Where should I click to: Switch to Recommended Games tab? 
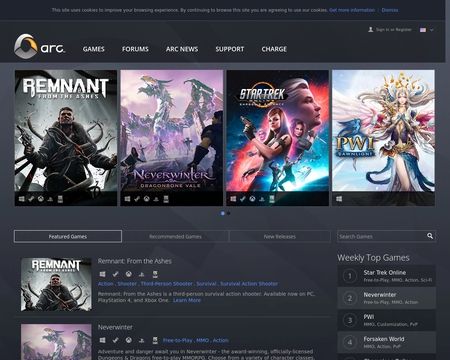point(175,236)
